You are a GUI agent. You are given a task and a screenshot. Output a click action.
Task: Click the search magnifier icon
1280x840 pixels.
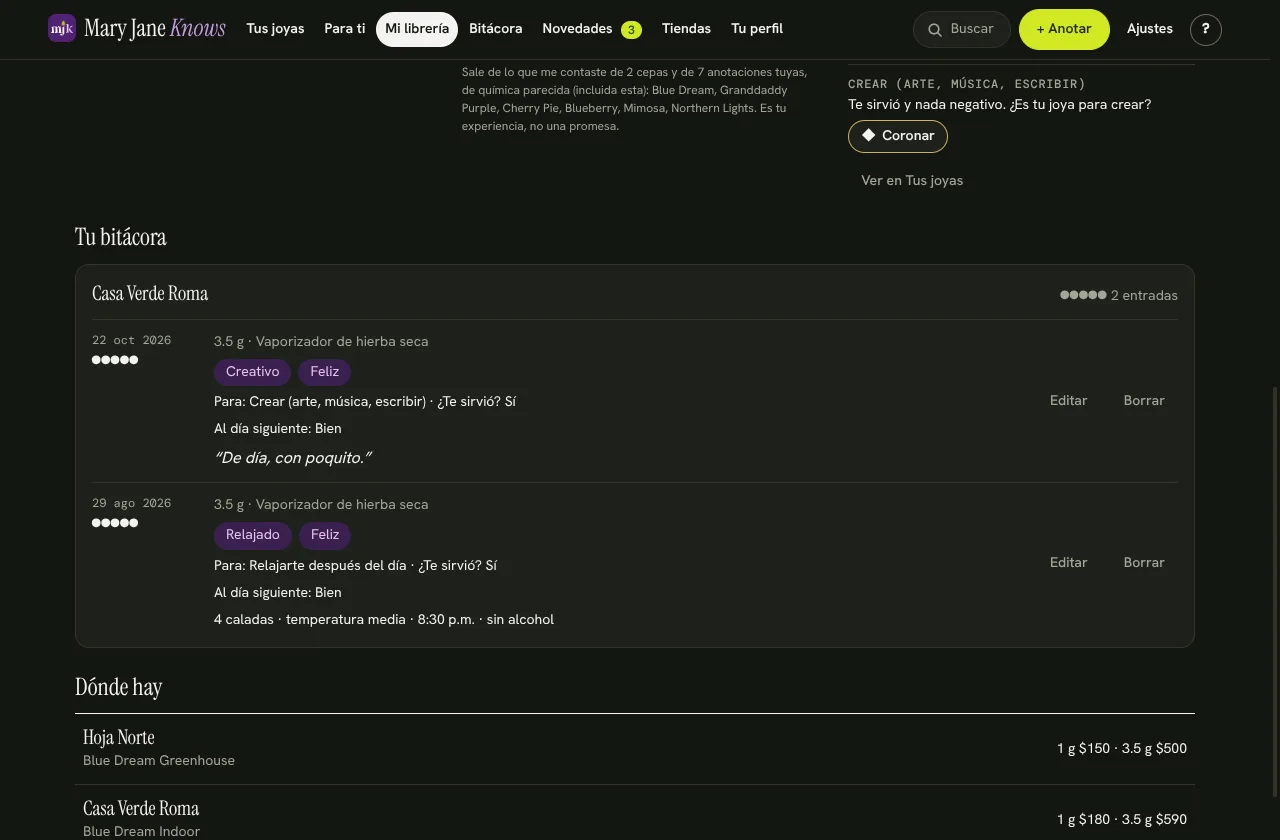point(935,30)
